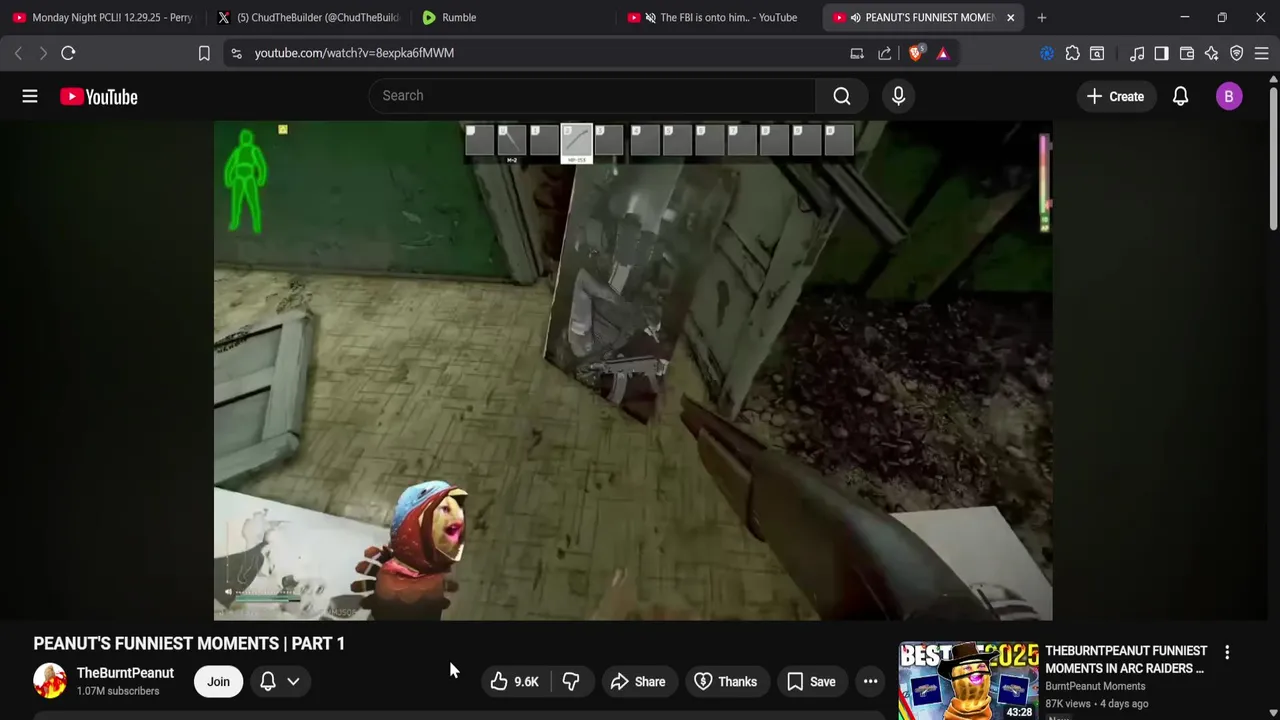
Task: Click the video player to pause
Action: click(633, 370)
